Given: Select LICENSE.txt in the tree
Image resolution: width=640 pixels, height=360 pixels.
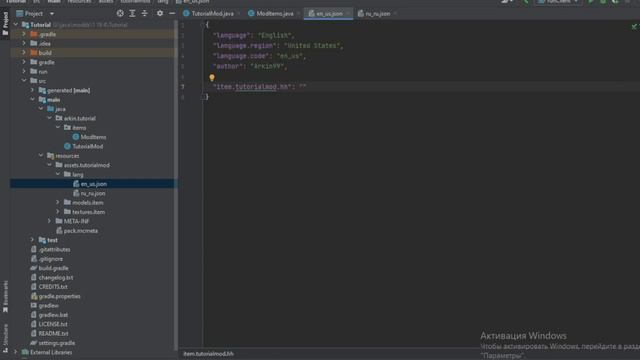Looking at the screenshot, I should pos(53,324).
